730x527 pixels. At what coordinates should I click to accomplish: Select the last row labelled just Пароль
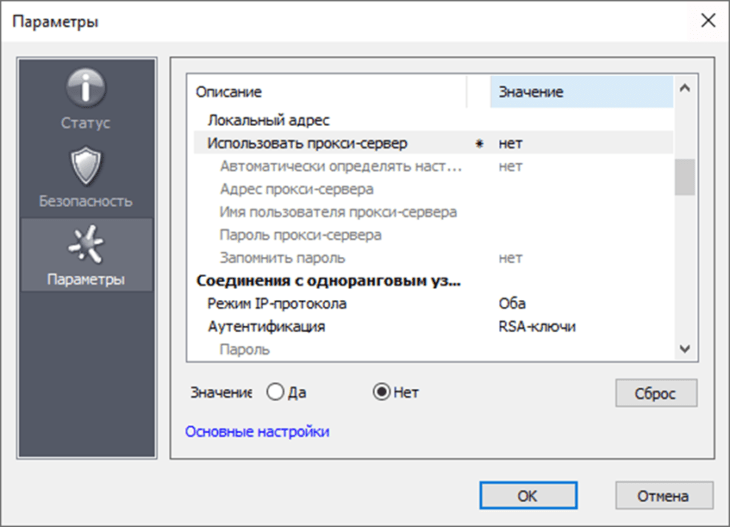[433, 349]
